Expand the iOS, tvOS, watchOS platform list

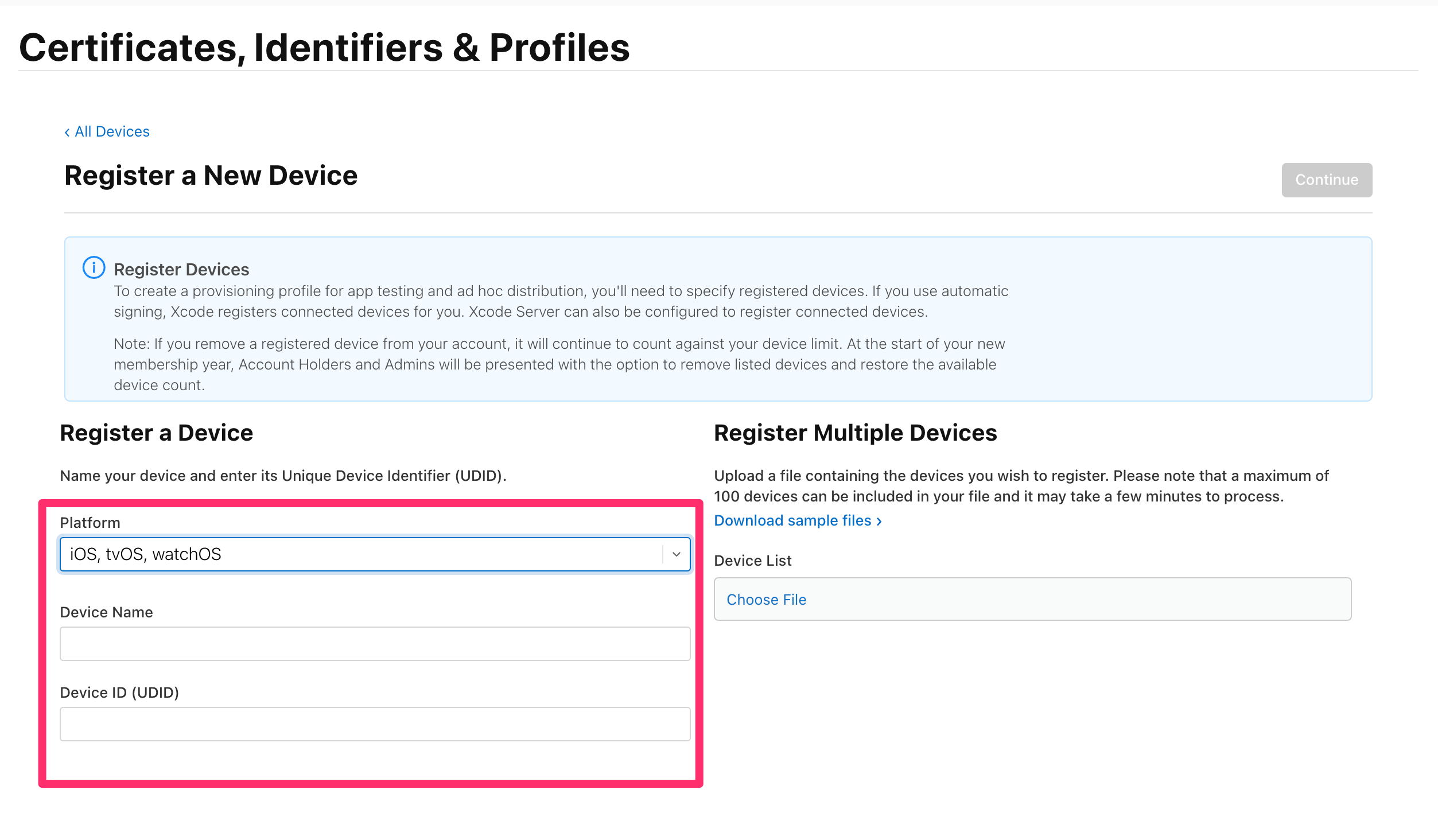tap(374, 554)
